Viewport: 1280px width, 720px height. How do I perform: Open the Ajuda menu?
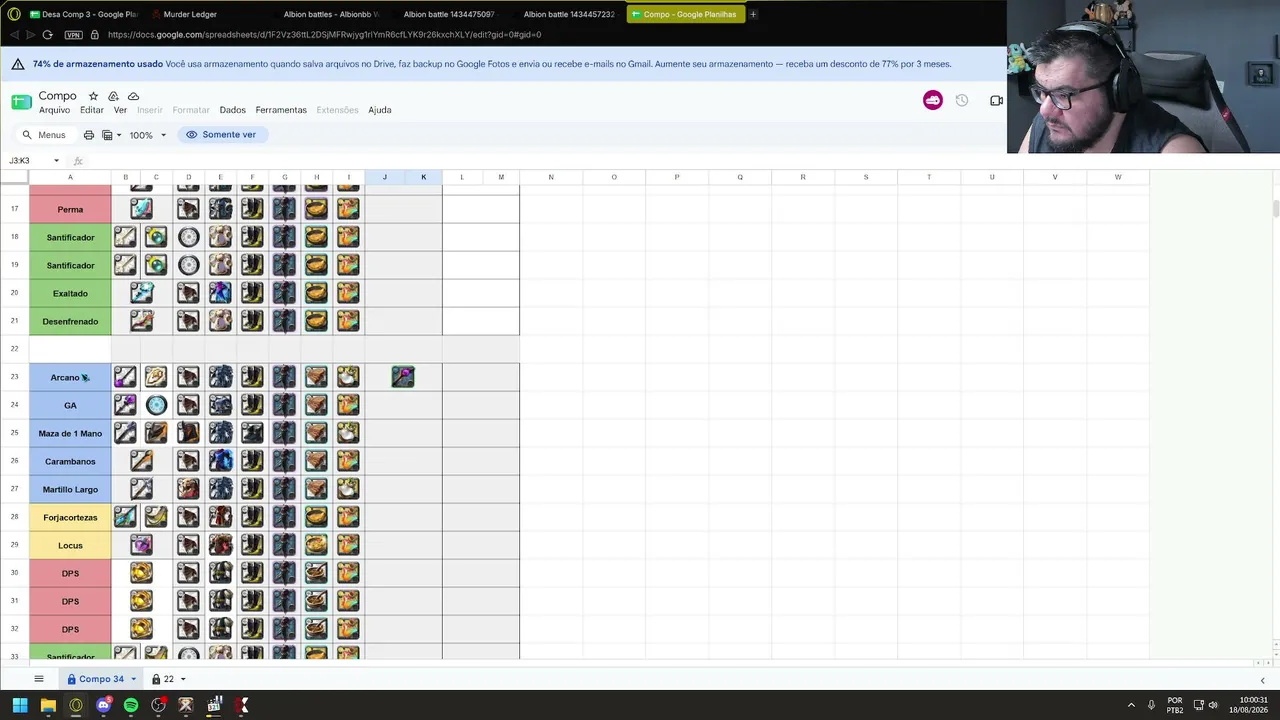(380, 110)
